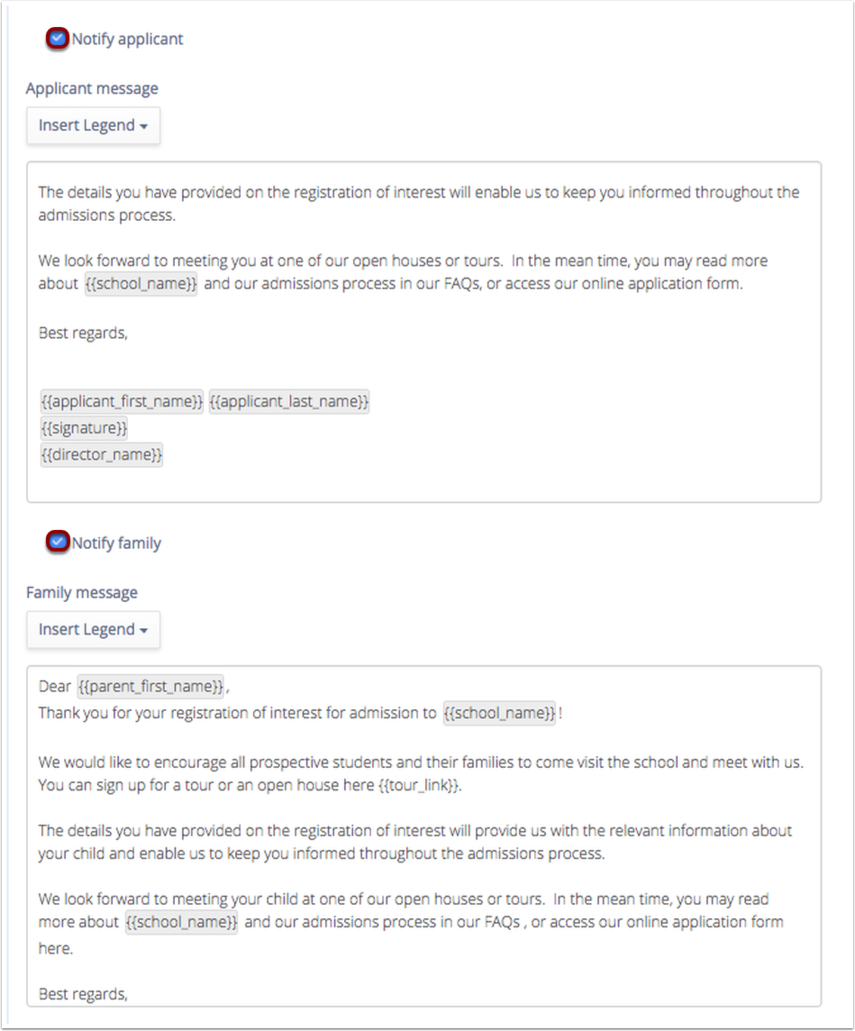855x1031 pixels.
Task: Uncheck the Notify applicant checkbox
Action: click(57, 38)
